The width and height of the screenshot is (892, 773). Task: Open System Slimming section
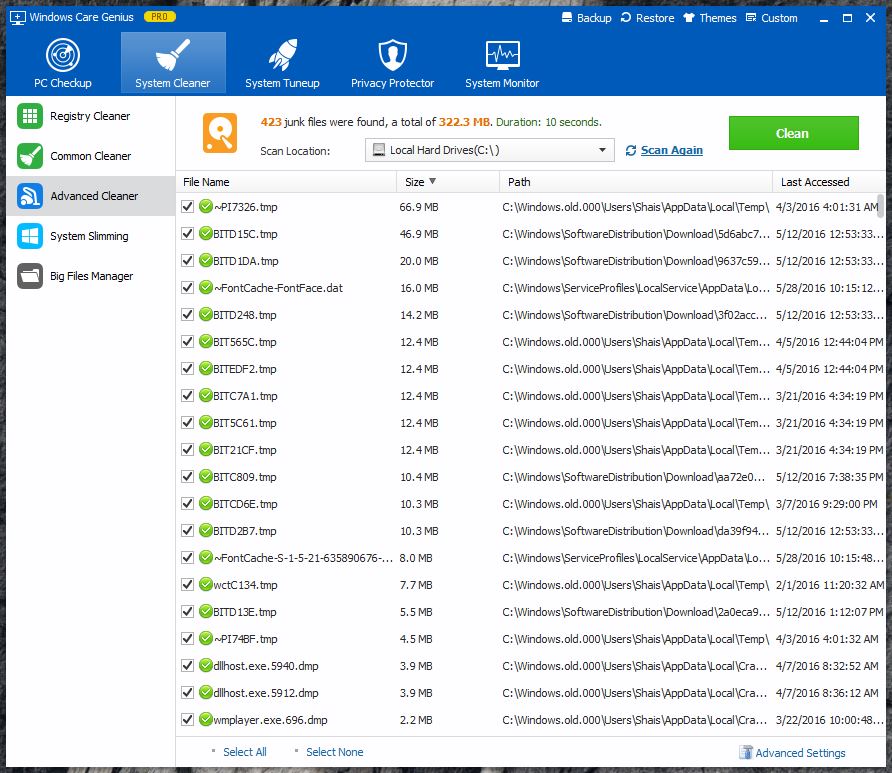(x=90, y=236)
